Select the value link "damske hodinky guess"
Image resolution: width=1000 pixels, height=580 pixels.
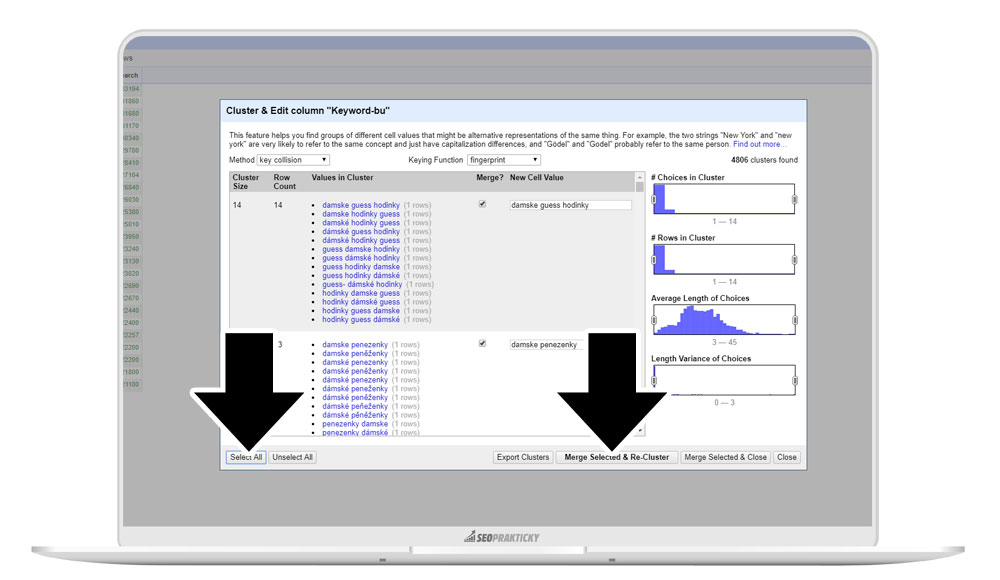pos(361,214)
